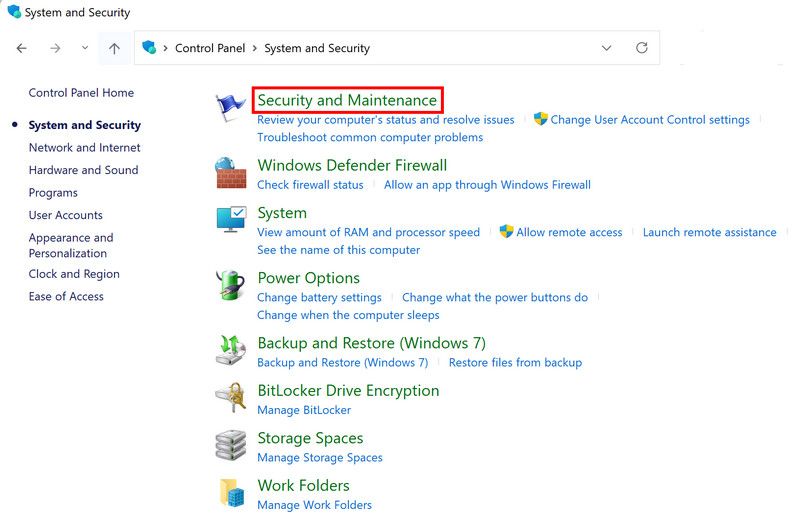800x519 pixels.
Task: Open the recent locations dropdown chevron
Action: 84,48
